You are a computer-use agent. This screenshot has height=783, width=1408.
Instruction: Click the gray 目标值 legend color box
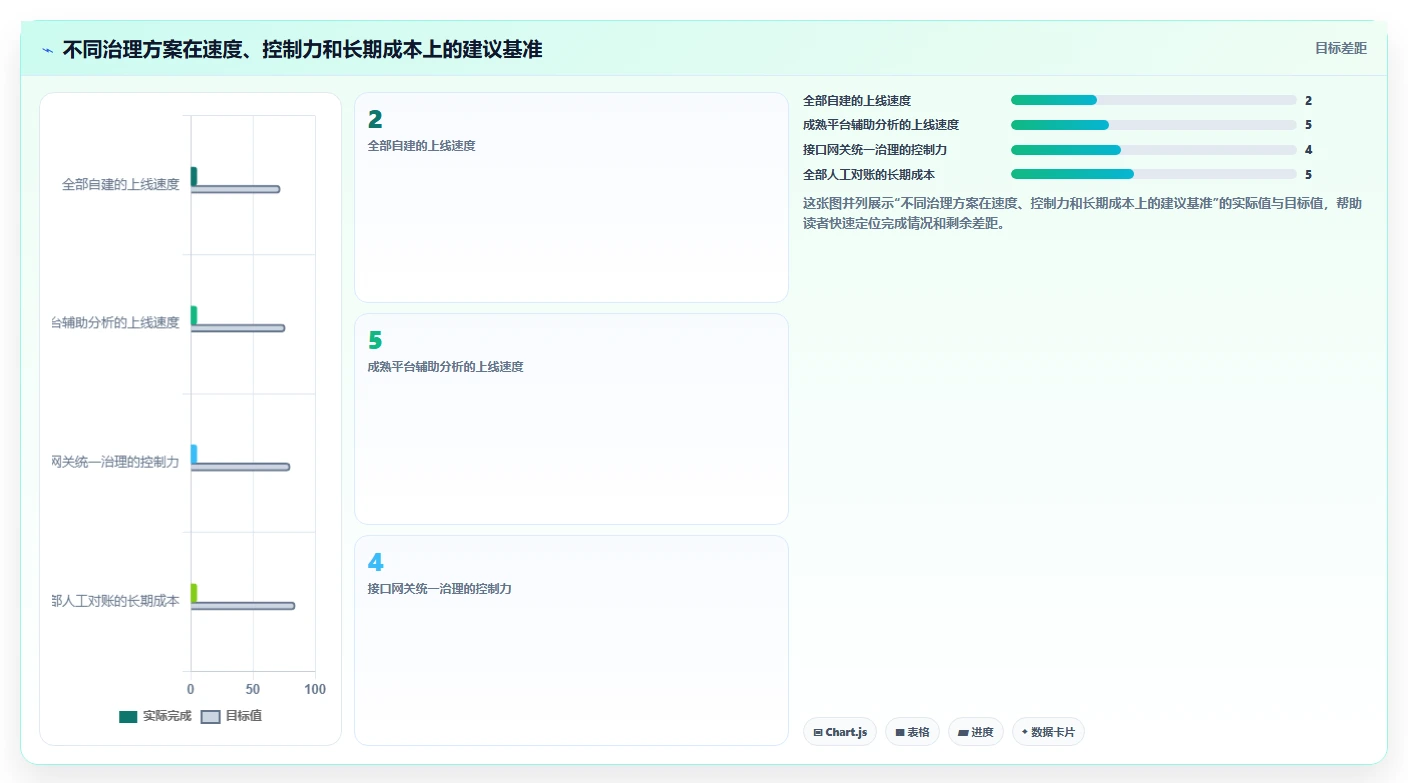click(210, 716)
